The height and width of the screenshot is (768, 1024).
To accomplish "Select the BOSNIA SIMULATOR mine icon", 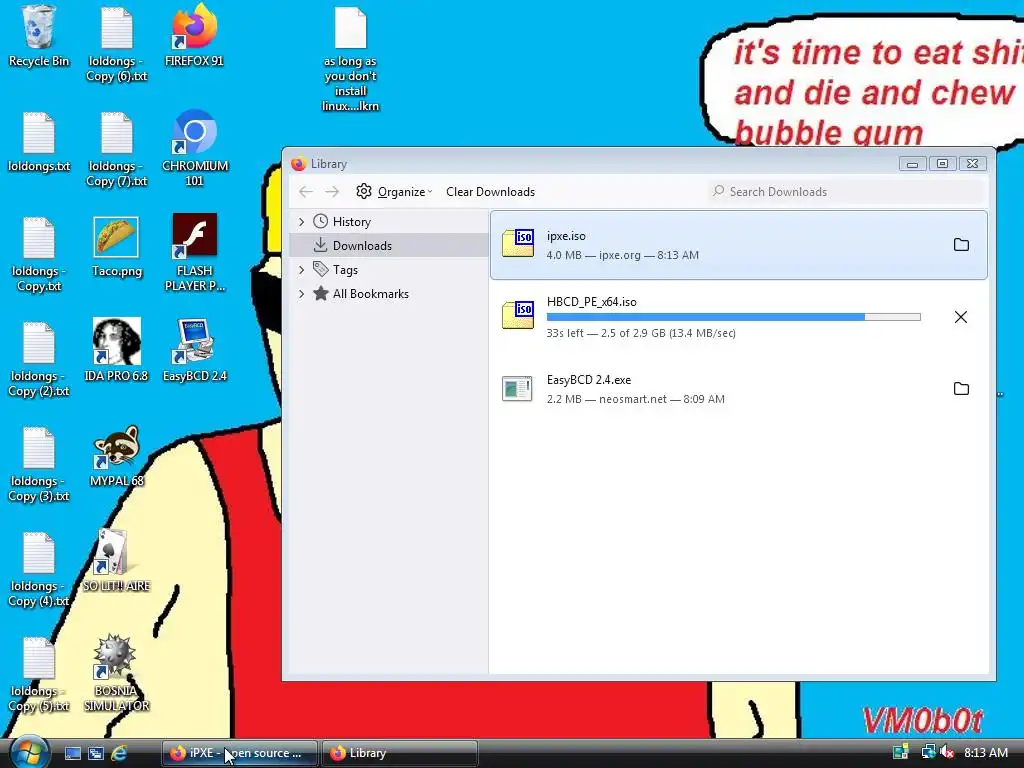I will [116, 673].
